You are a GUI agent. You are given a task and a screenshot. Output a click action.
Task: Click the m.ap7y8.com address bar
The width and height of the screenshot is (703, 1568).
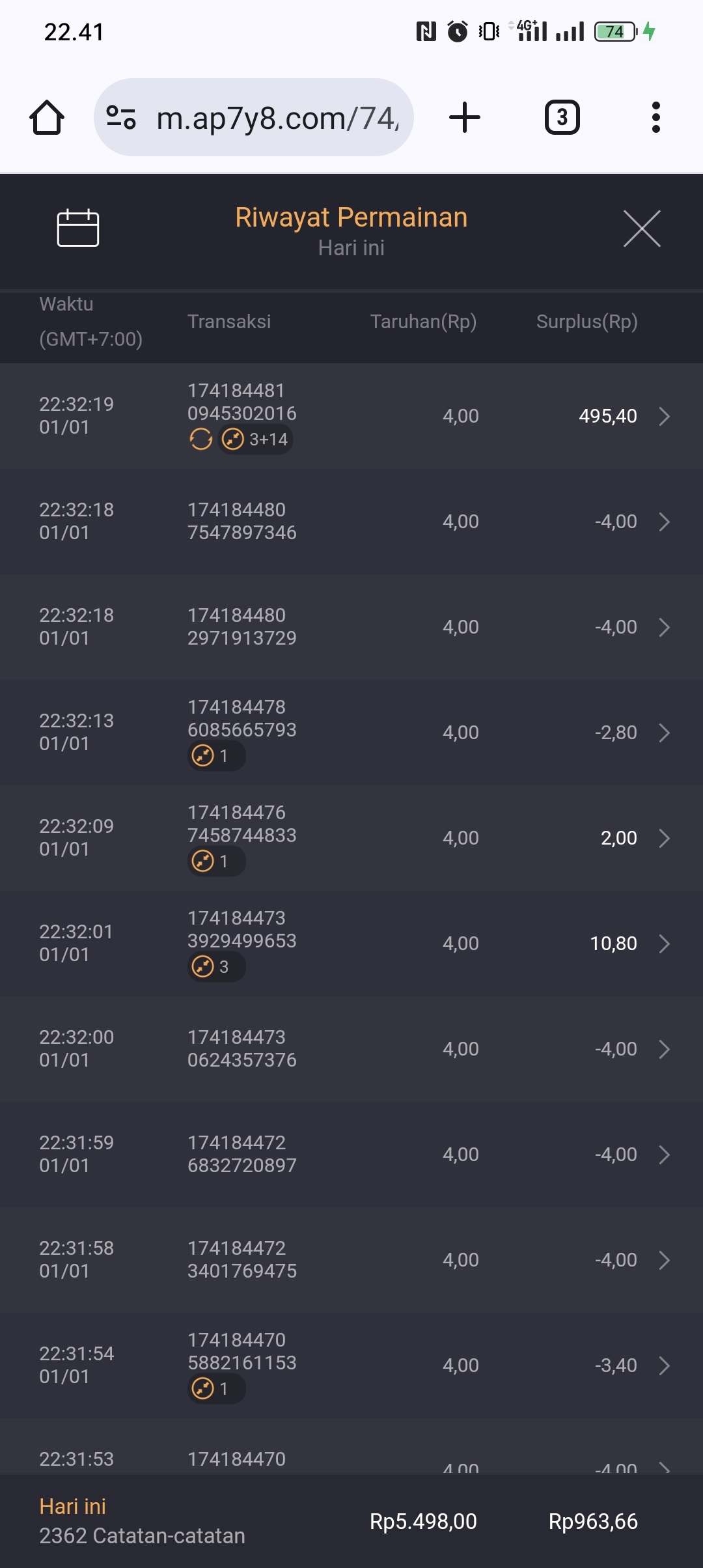click(277, 118)
